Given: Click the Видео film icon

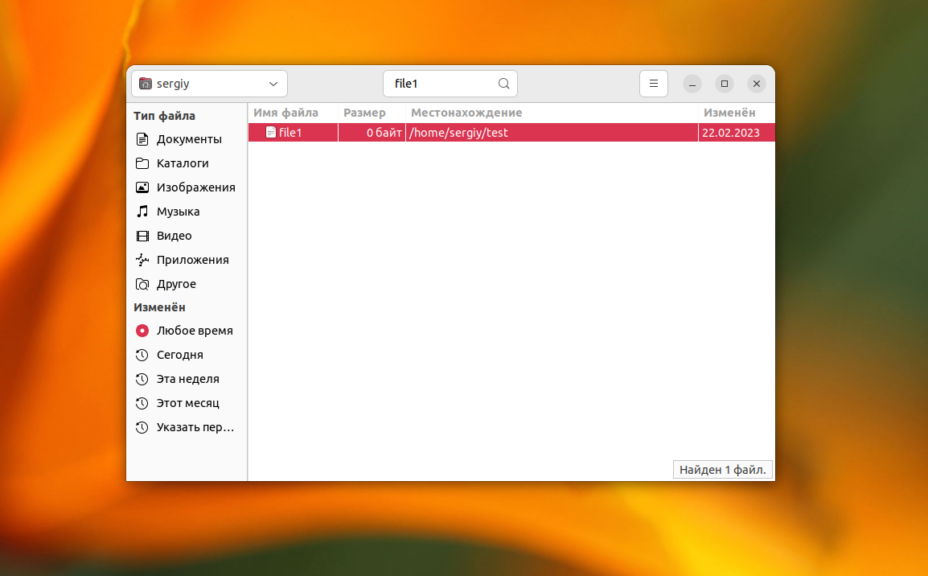Looking at the screenshot, I should click(142, 236).
